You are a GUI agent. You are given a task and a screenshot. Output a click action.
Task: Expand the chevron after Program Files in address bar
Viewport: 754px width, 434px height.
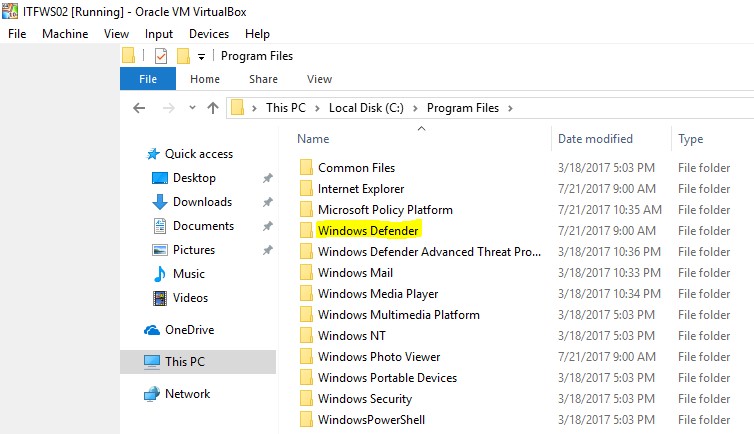coord(510,108)
